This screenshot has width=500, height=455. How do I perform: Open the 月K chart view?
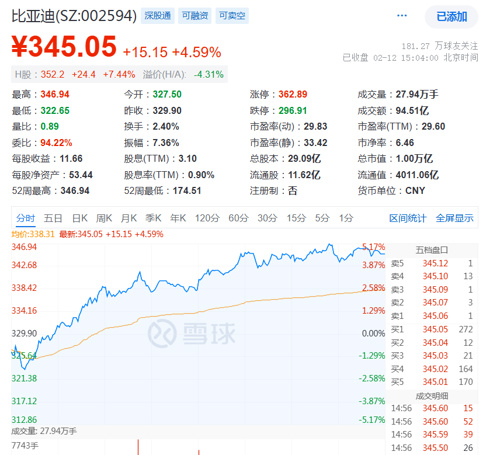pos(129,218)
